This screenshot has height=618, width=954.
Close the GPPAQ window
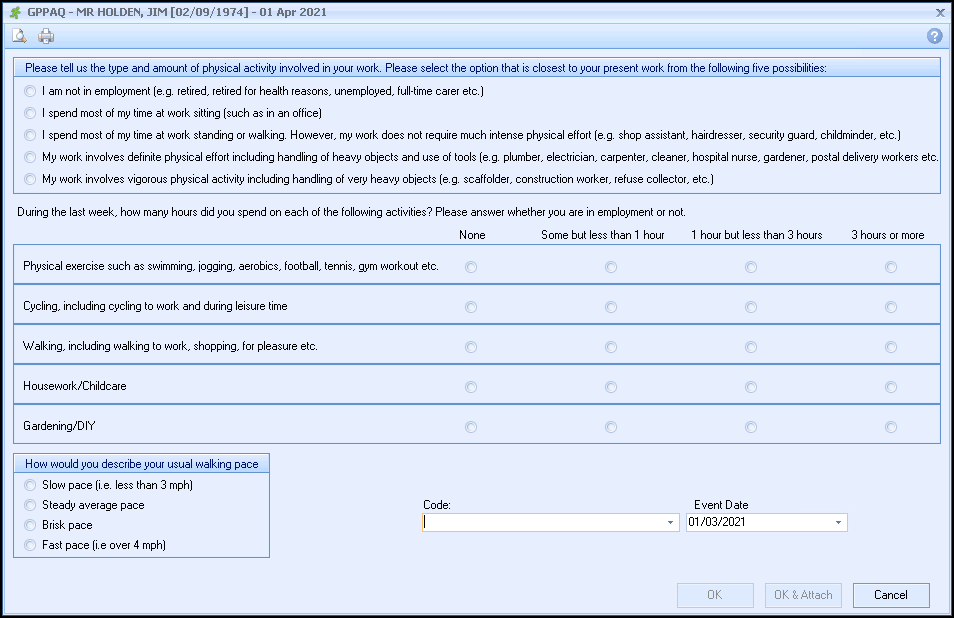[x=939, y=12]
